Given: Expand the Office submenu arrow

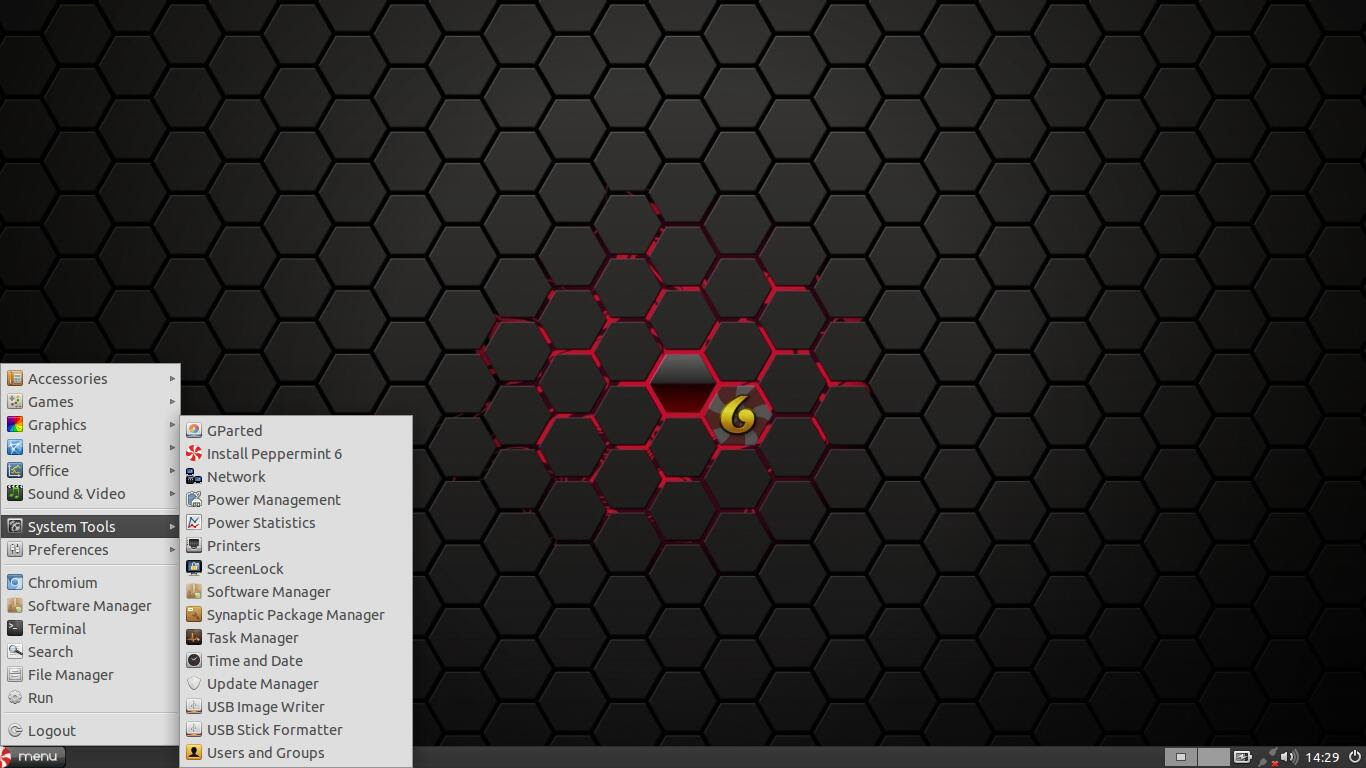Looking at the screenshot, I should (x=172, y=471).
